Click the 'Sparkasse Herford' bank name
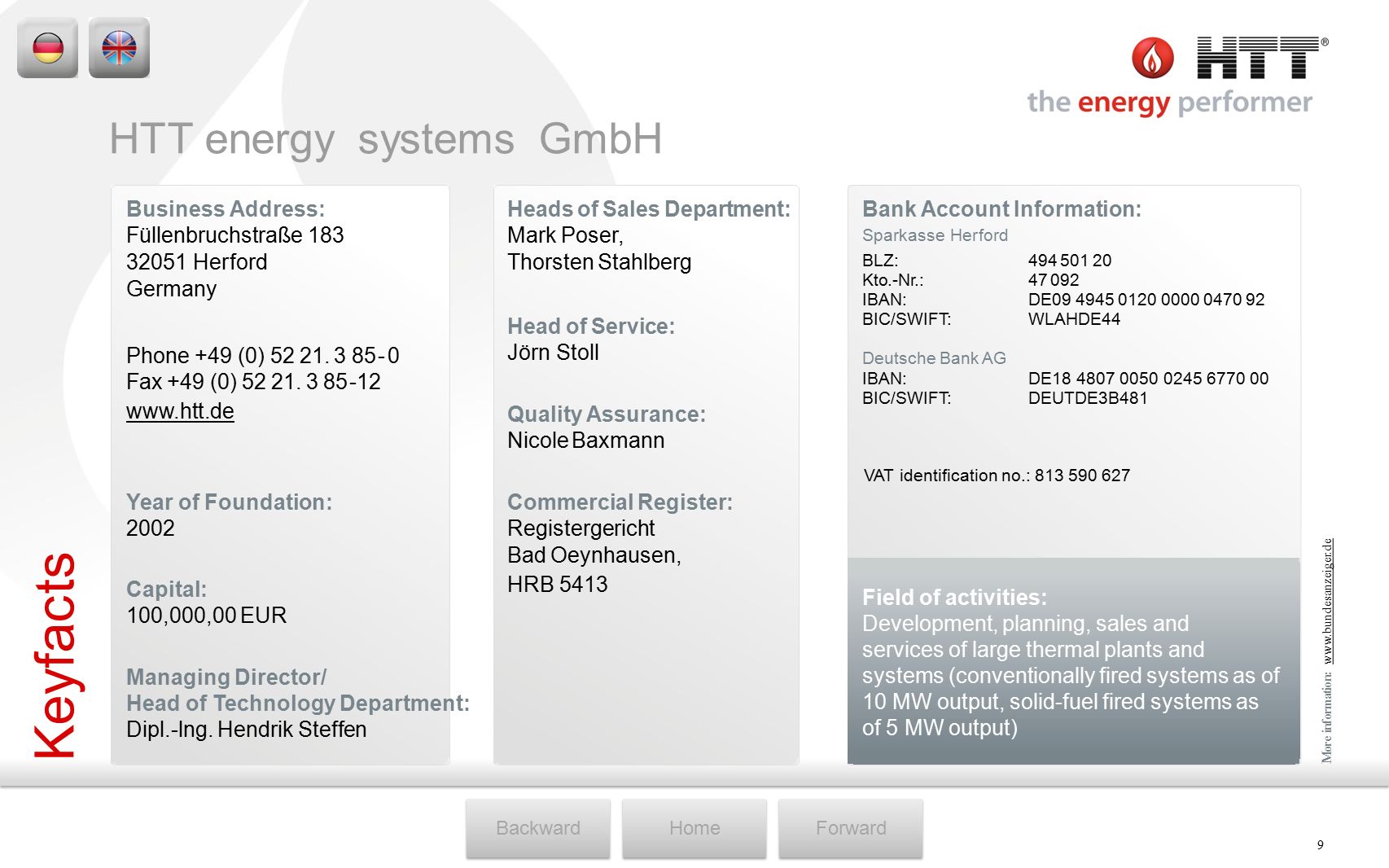The width and height of the screenshot is (1389, 868). tap(935, 235)
